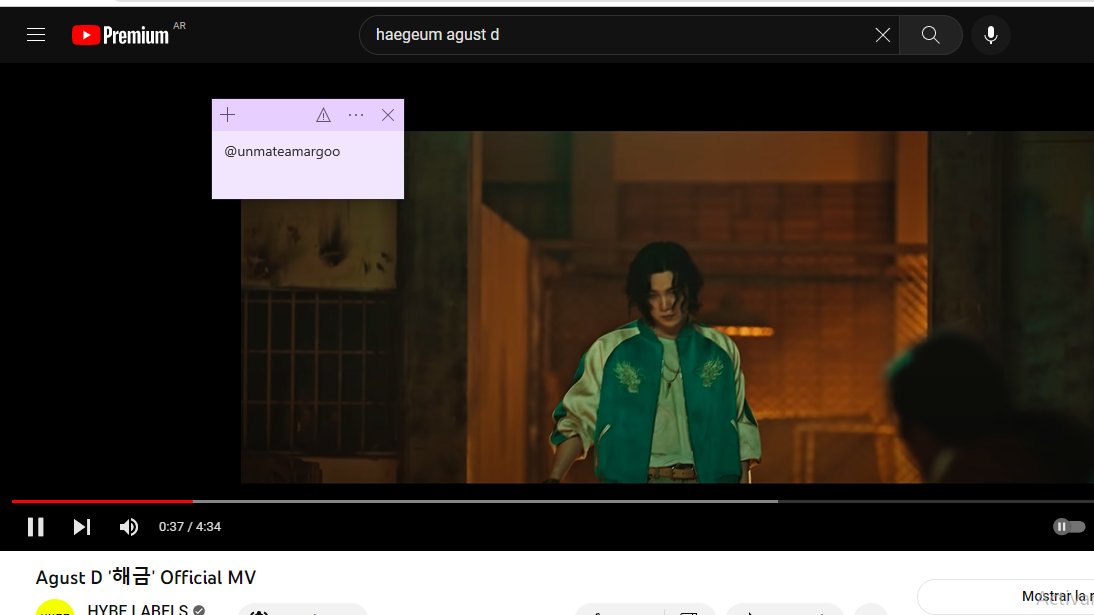Open the video frame of Agust D MV

(x=667, y=307)
